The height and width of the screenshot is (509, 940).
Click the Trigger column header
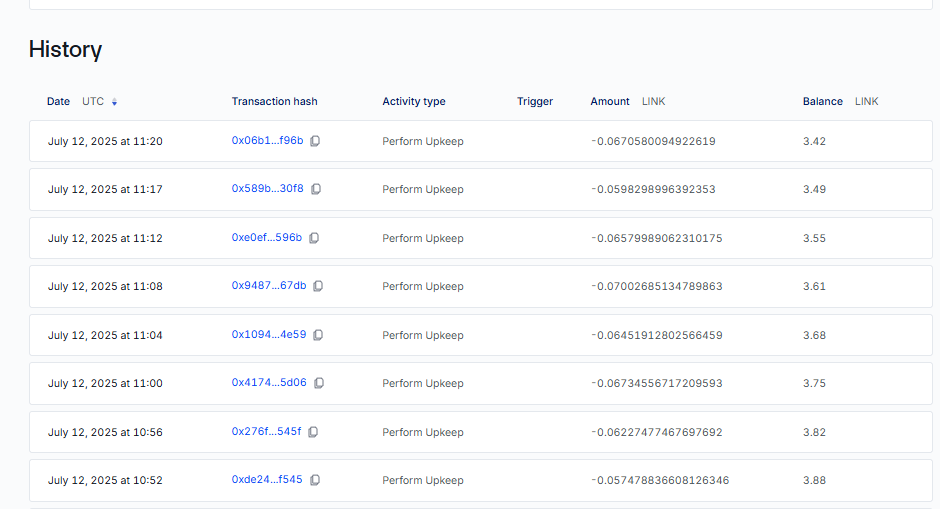pos(535,101)
